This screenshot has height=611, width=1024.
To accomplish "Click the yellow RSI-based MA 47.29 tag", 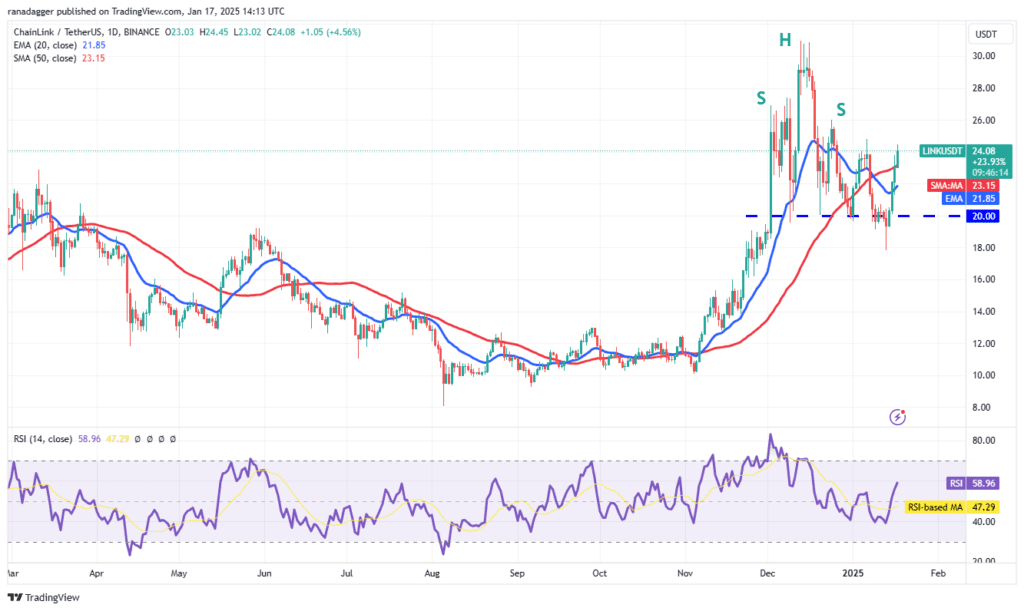I will tap(960, 508).
